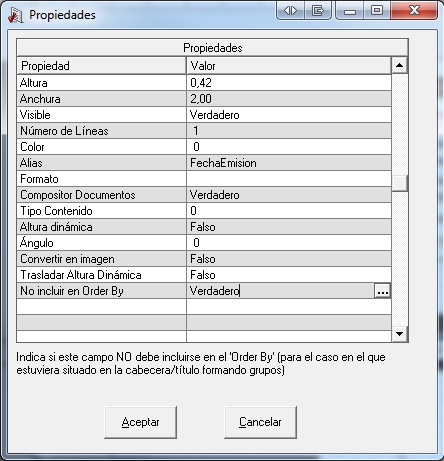Select the Altura dinámica Falso value

[289, 227]
